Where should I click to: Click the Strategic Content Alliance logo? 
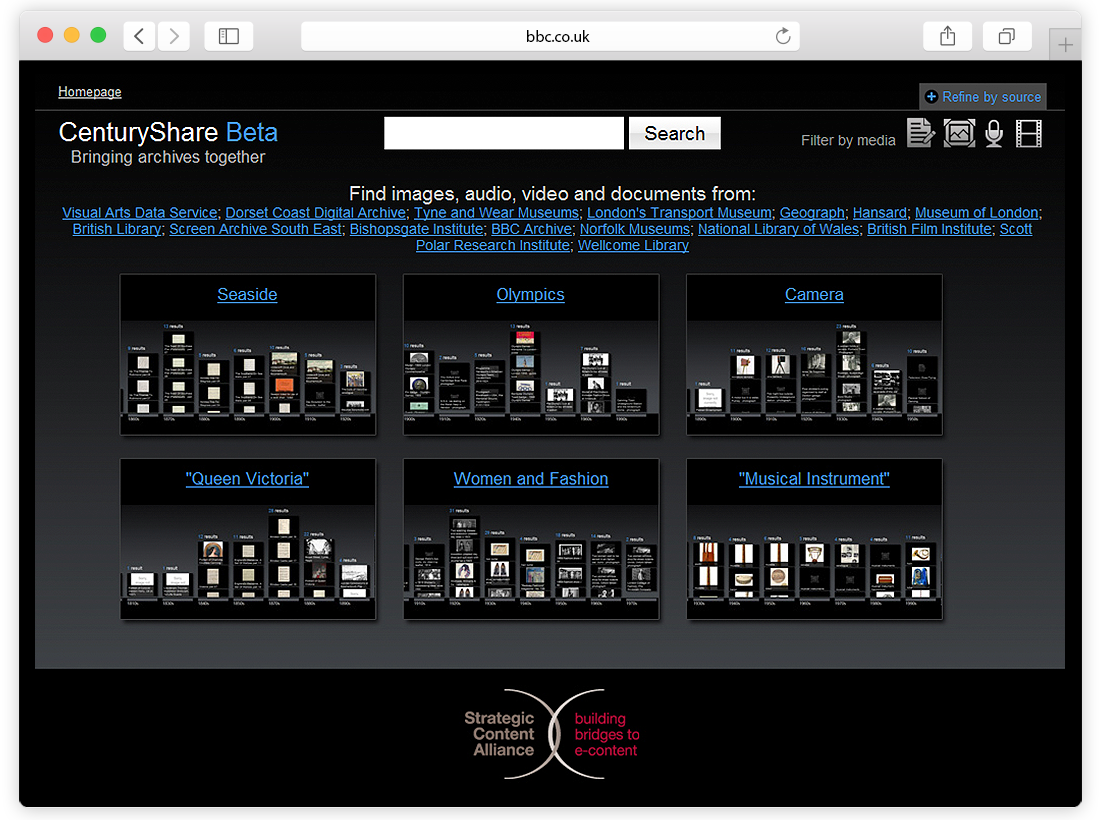click(551, 734)
